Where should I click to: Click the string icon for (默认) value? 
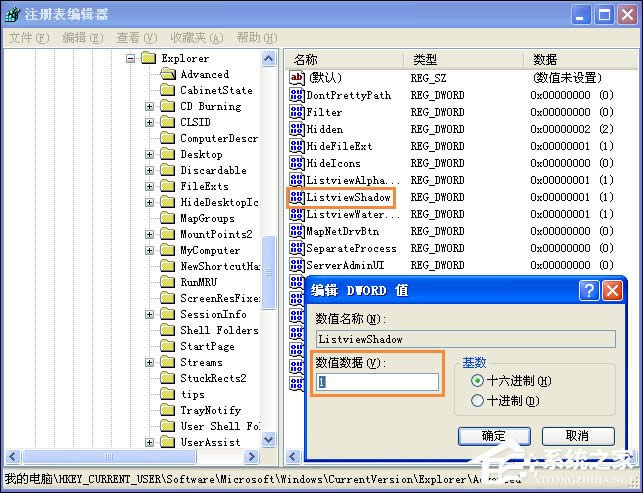(x=296, y=78)
